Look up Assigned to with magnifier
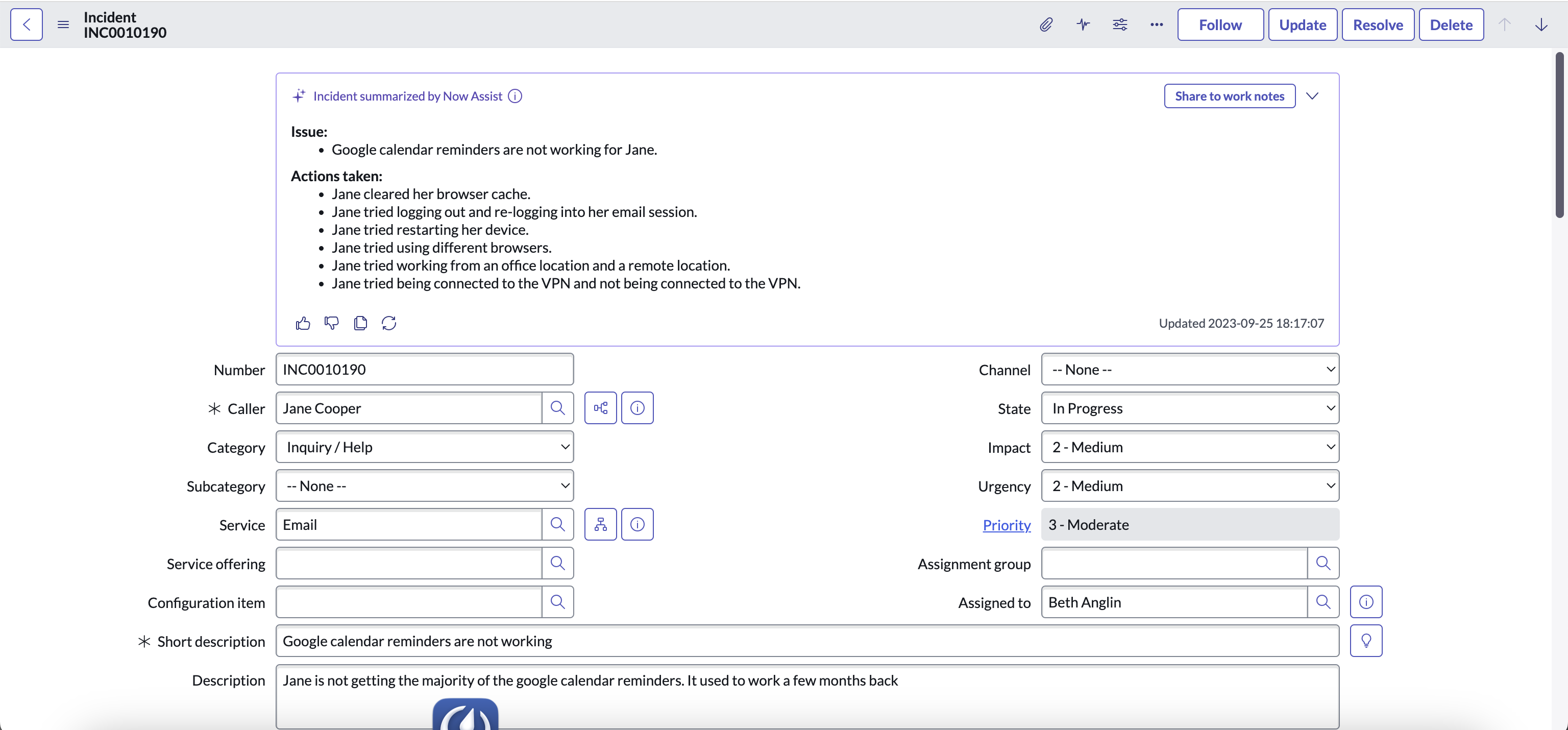This screenshot has height=730, width=1568. (x=1324, y=602)
